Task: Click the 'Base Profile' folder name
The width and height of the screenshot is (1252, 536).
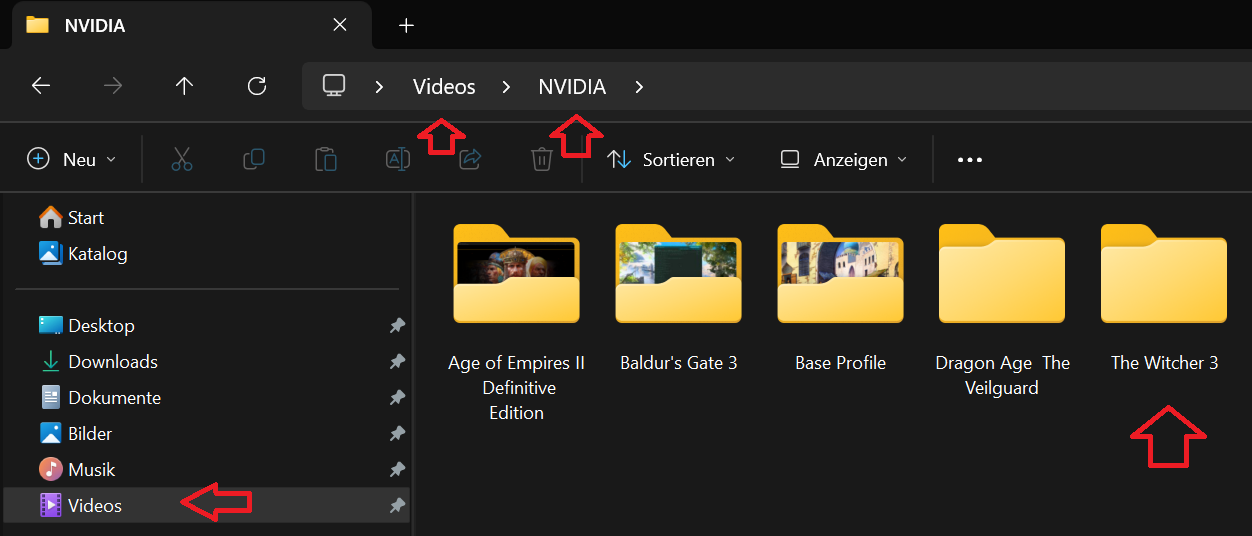Action: coord(840,363)
